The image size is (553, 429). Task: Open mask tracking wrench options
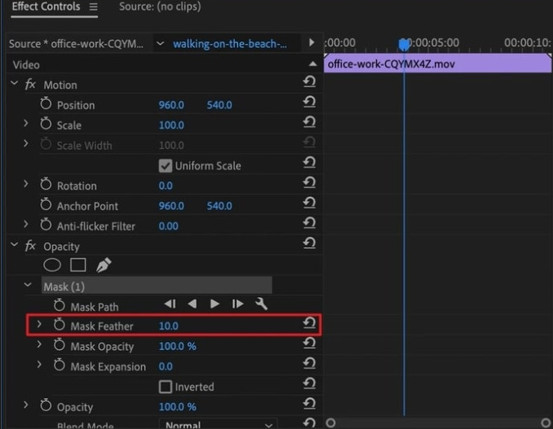[261, 304]
